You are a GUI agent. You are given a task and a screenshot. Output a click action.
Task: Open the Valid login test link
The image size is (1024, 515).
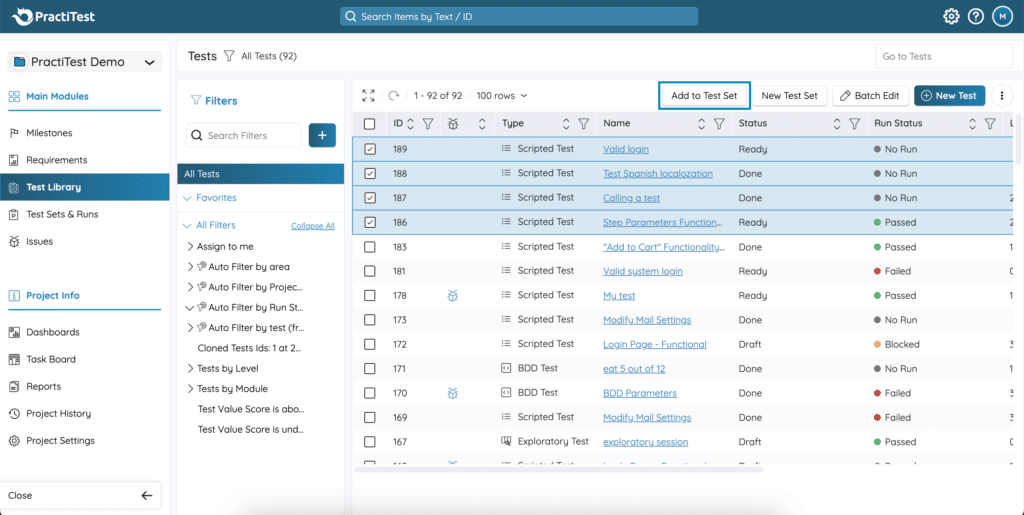point(625,149)
